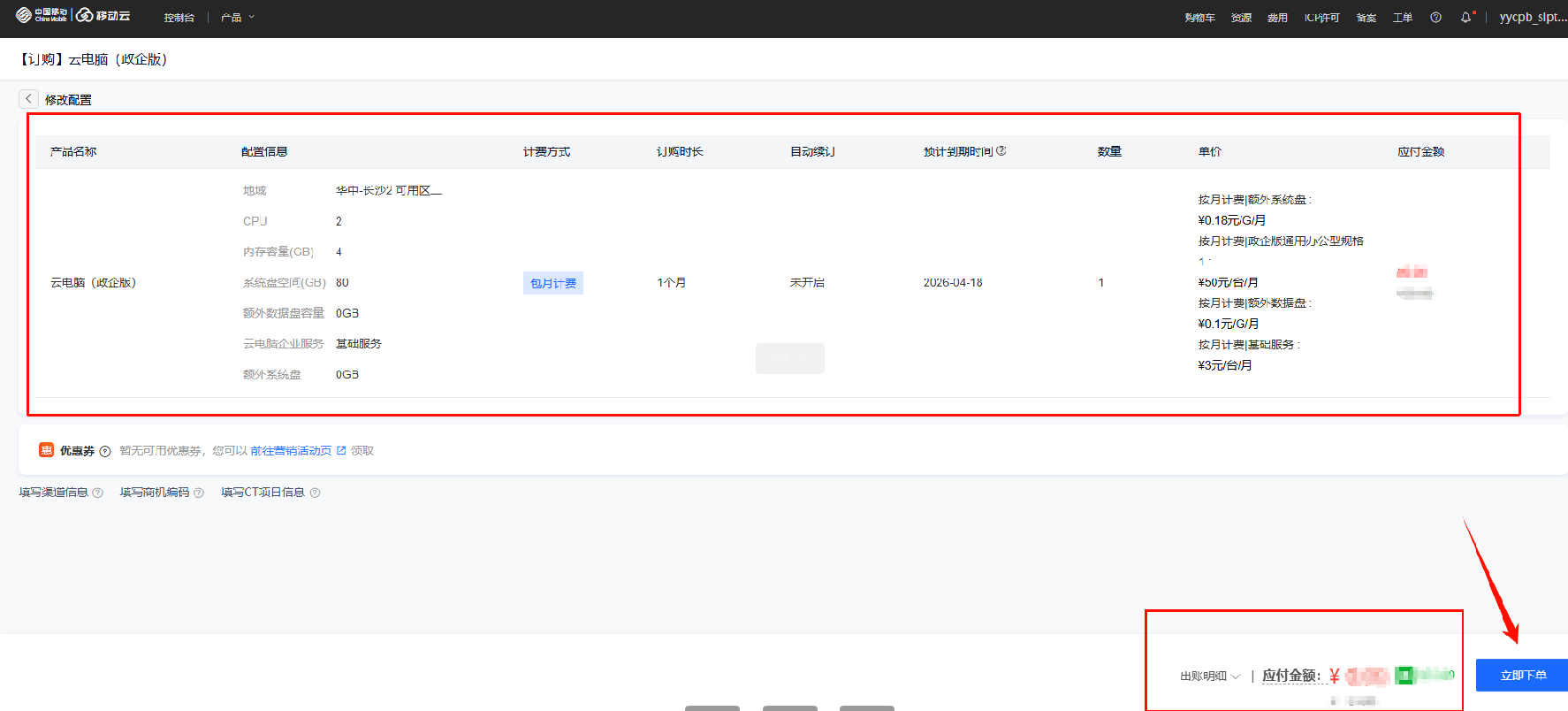Open the 费用 billing menu
This screenshot has width=1568, height=711.
[x=1277, y=18]
